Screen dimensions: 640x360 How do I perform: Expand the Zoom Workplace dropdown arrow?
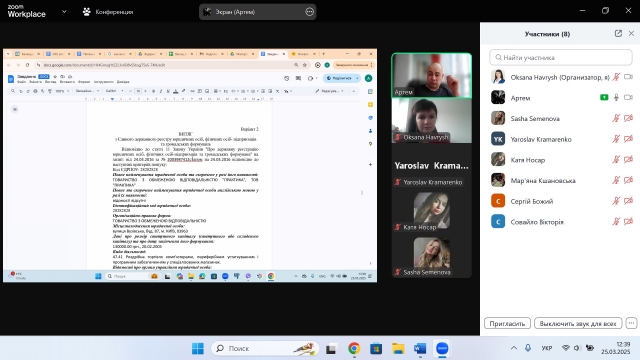click(64, 12)
